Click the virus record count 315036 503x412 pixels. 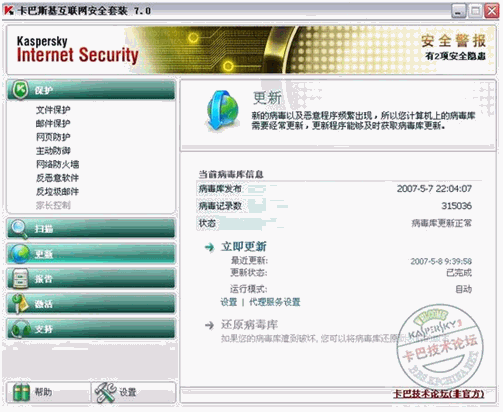456,206
